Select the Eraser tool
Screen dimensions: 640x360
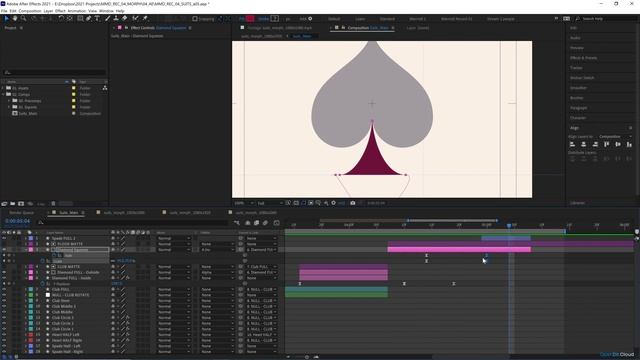pos(124,19)
